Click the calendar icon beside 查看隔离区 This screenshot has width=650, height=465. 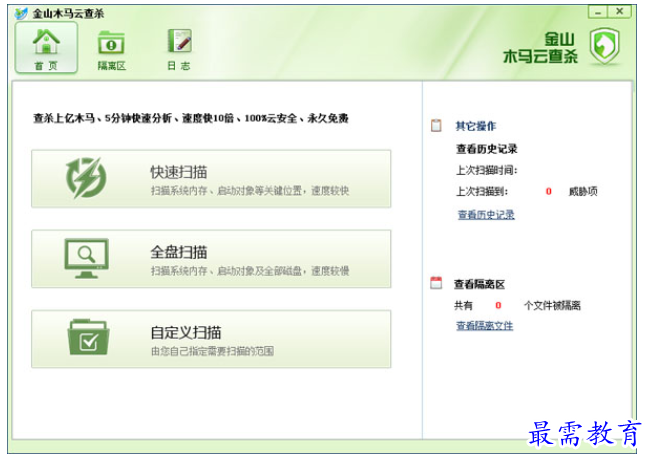436,283
